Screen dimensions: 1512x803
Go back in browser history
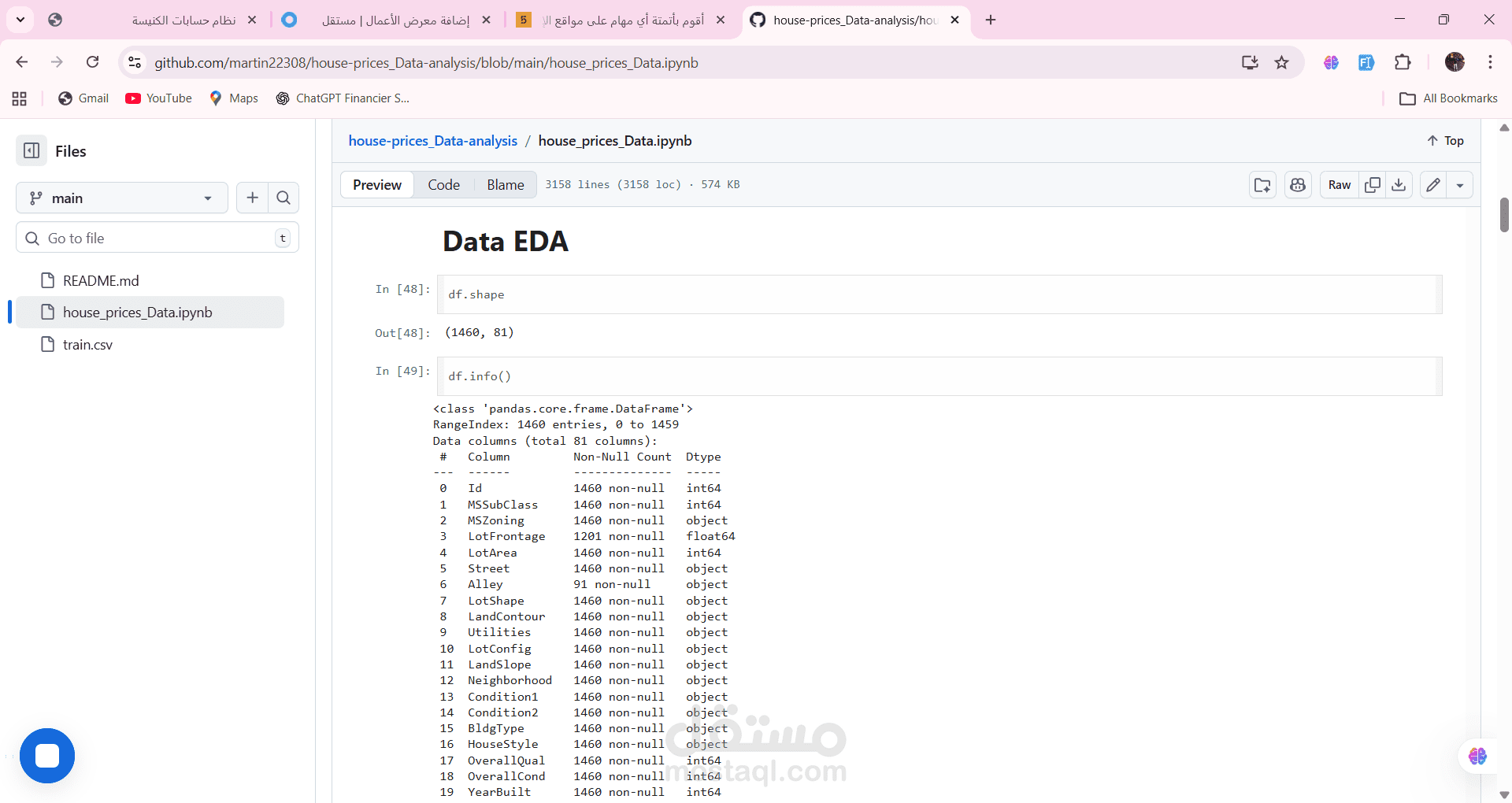(22, 62)
